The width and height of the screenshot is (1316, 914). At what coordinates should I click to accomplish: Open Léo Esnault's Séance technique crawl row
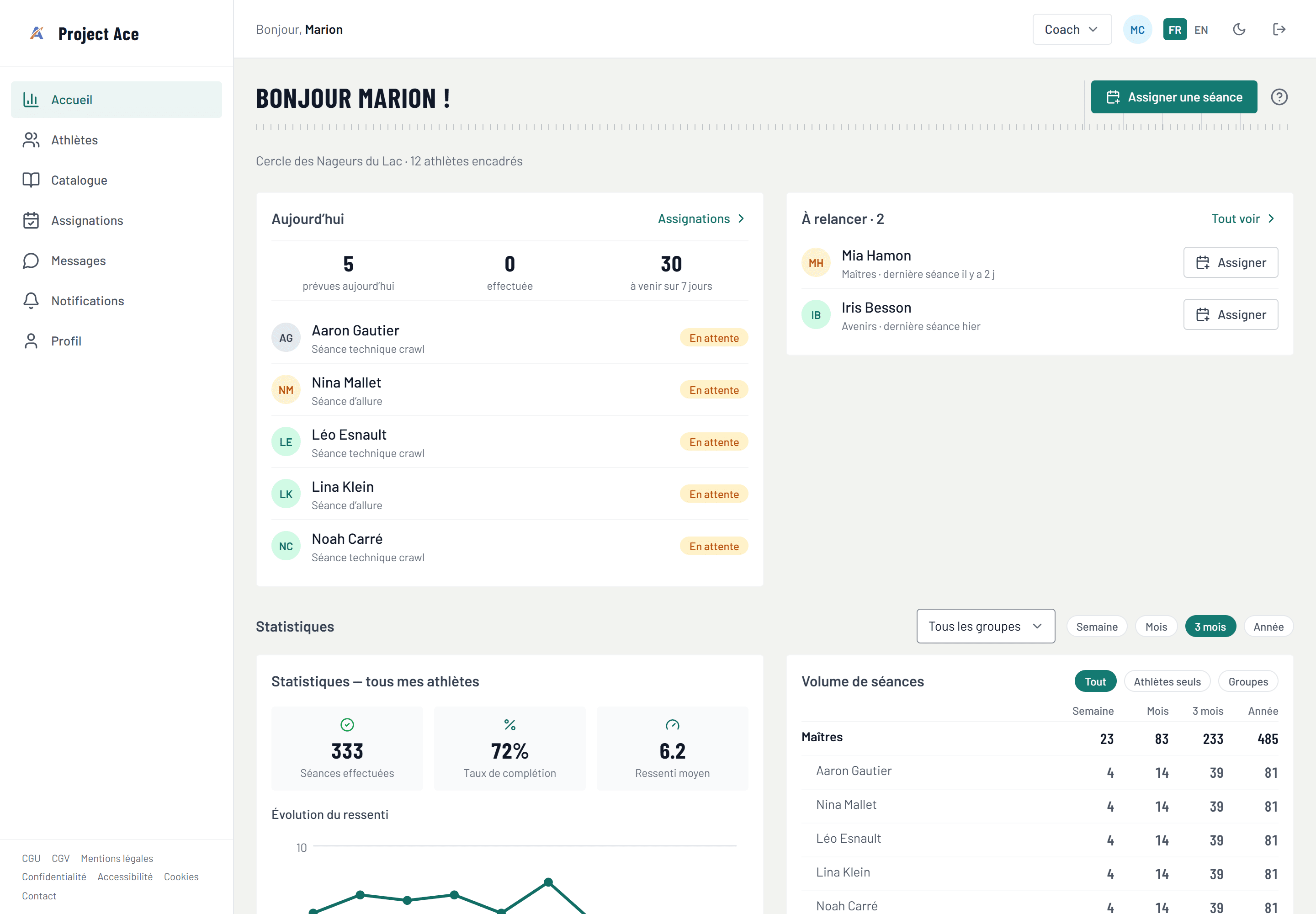point(509,442)
